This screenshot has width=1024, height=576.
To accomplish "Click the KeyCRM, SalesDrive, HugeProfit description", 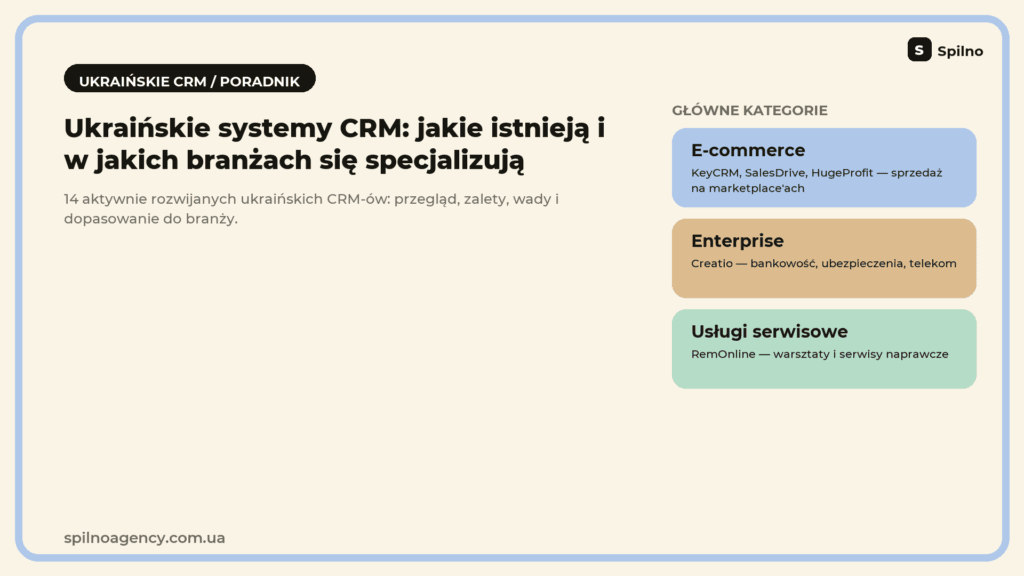I will 816,180.
